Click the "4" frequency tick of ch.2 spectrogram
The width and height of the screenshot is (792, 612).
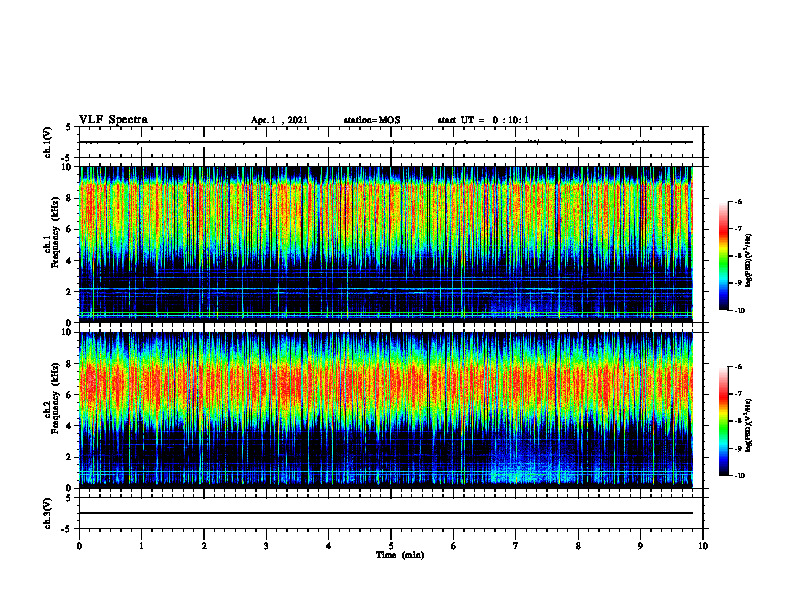70,426
